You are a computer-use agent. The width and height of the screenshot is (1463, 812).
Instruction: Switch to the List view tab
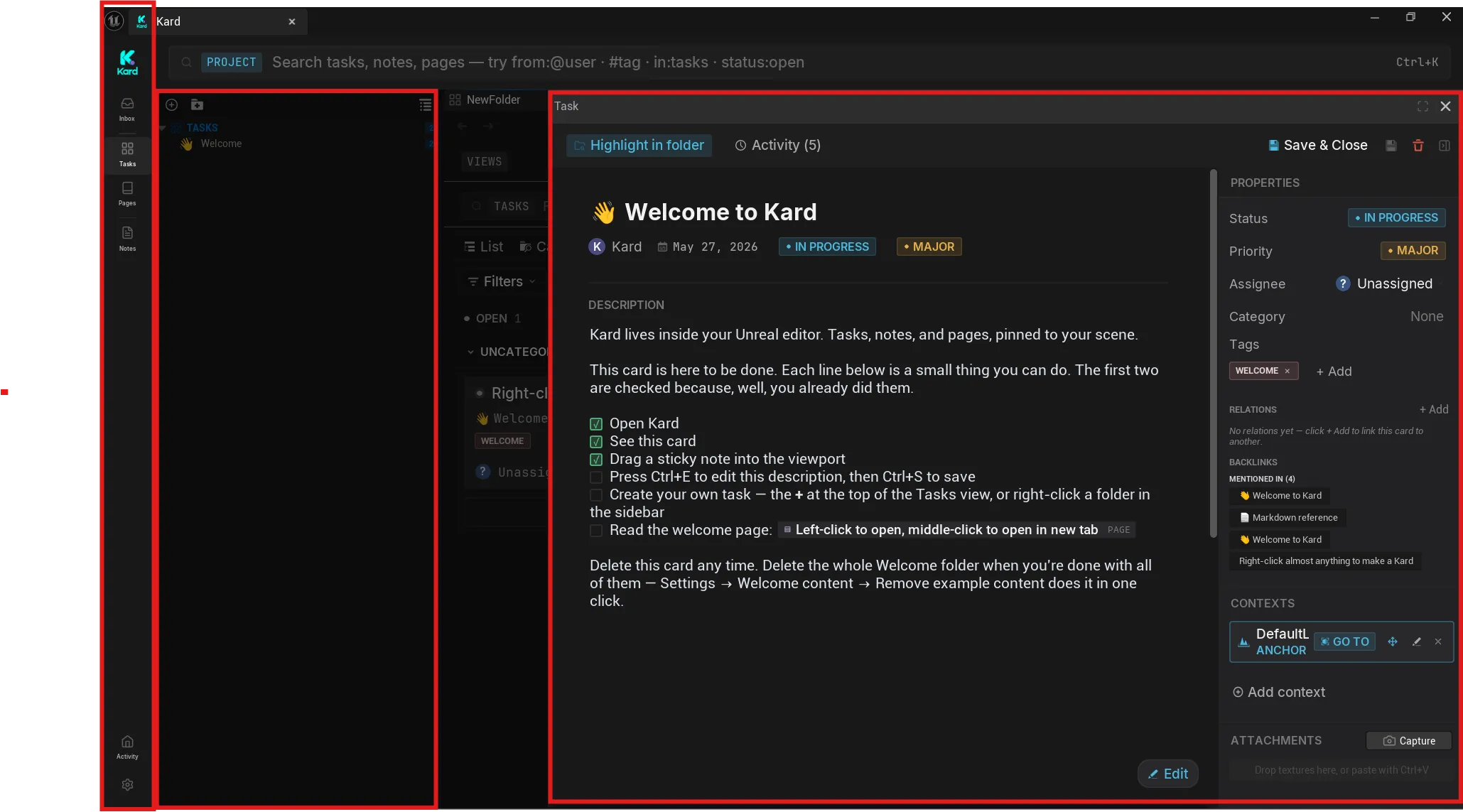[484, 247]
